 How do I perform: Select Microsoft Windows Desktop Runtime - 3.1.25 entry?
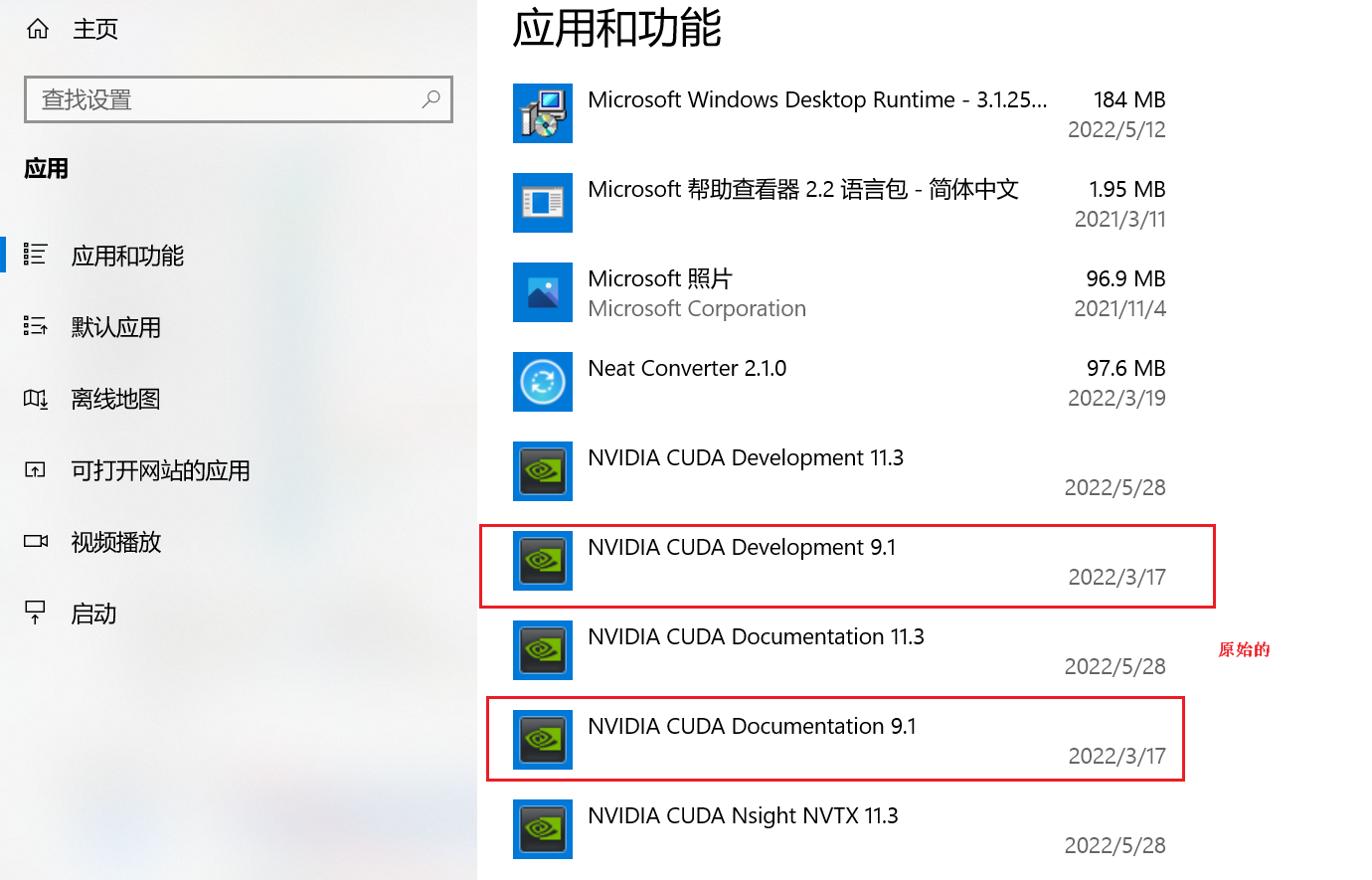[x=840, y=113]
